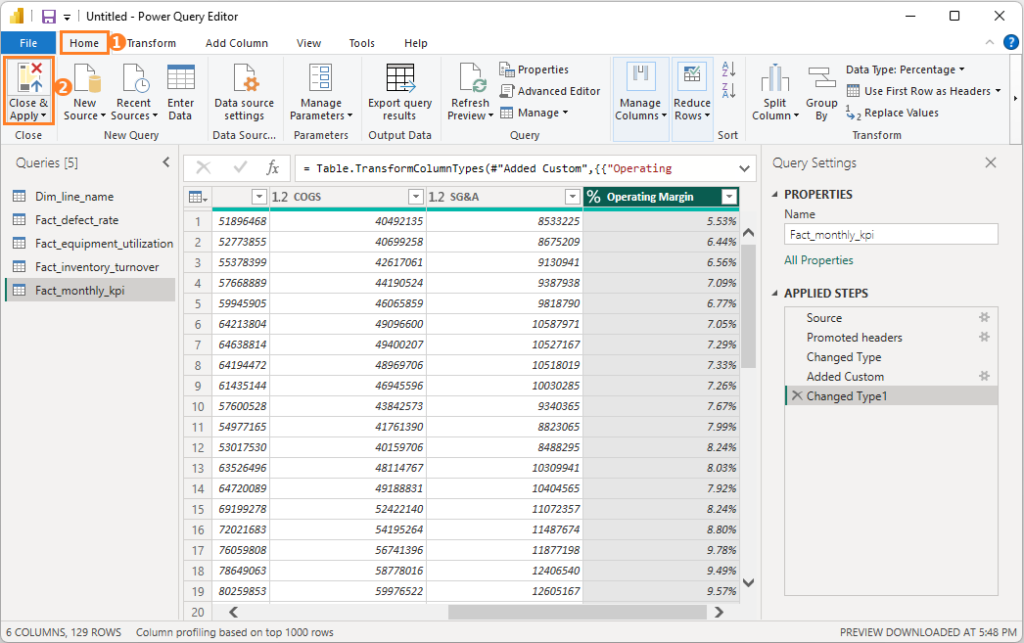Select the Fact_inventory_turnover query
This screenshot has width=1024, height=643.
click(x=91, y=267)
